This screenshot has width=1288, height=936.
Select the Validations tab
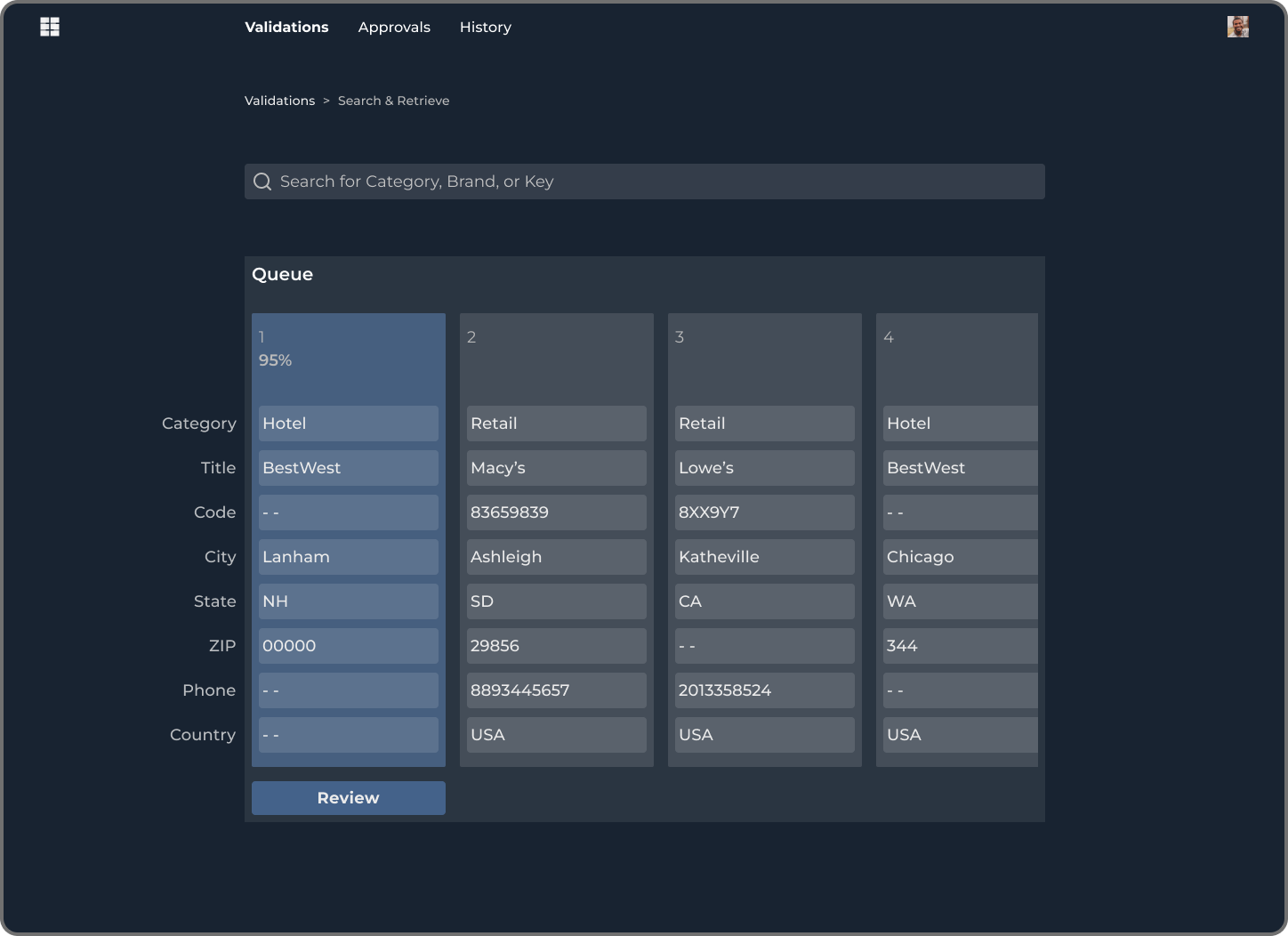coord(286,28)
